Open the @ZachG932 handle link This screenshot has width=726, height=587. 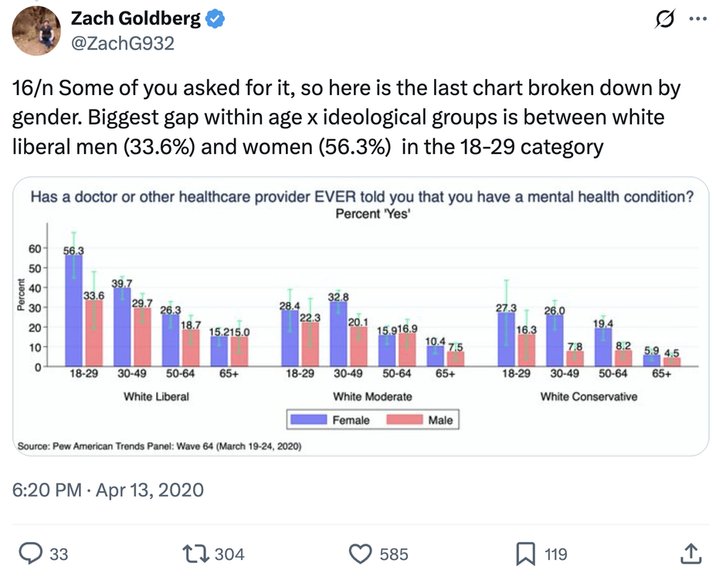(123, 44)
